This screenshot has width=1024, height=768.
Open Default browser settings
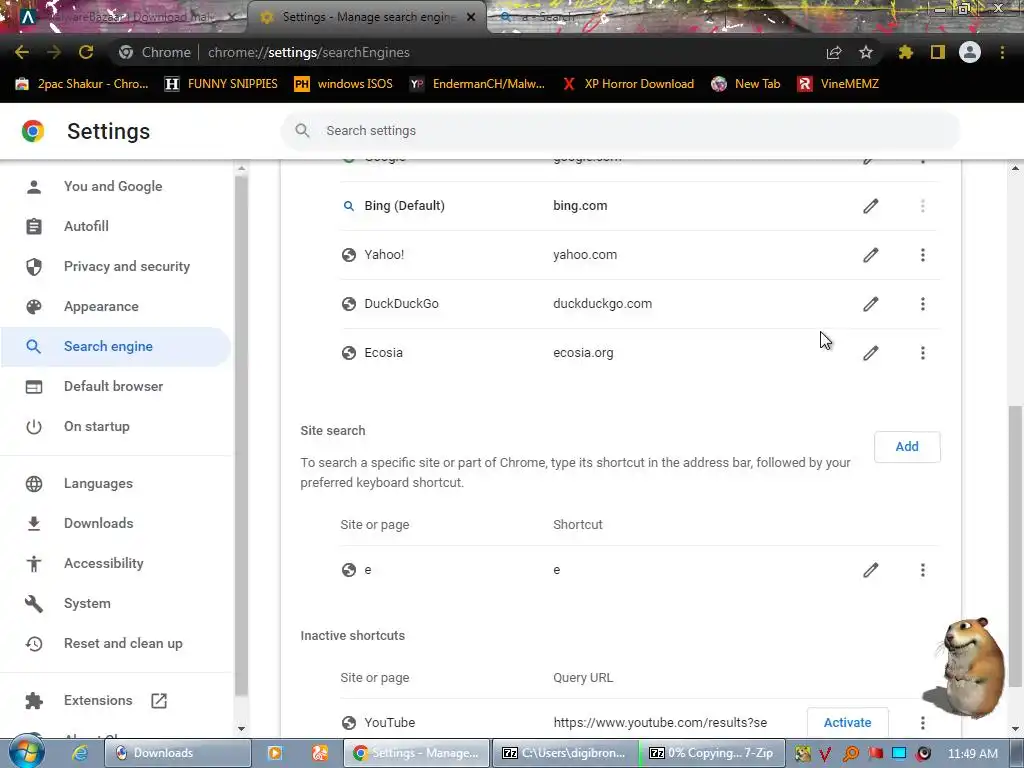[114, 386]
